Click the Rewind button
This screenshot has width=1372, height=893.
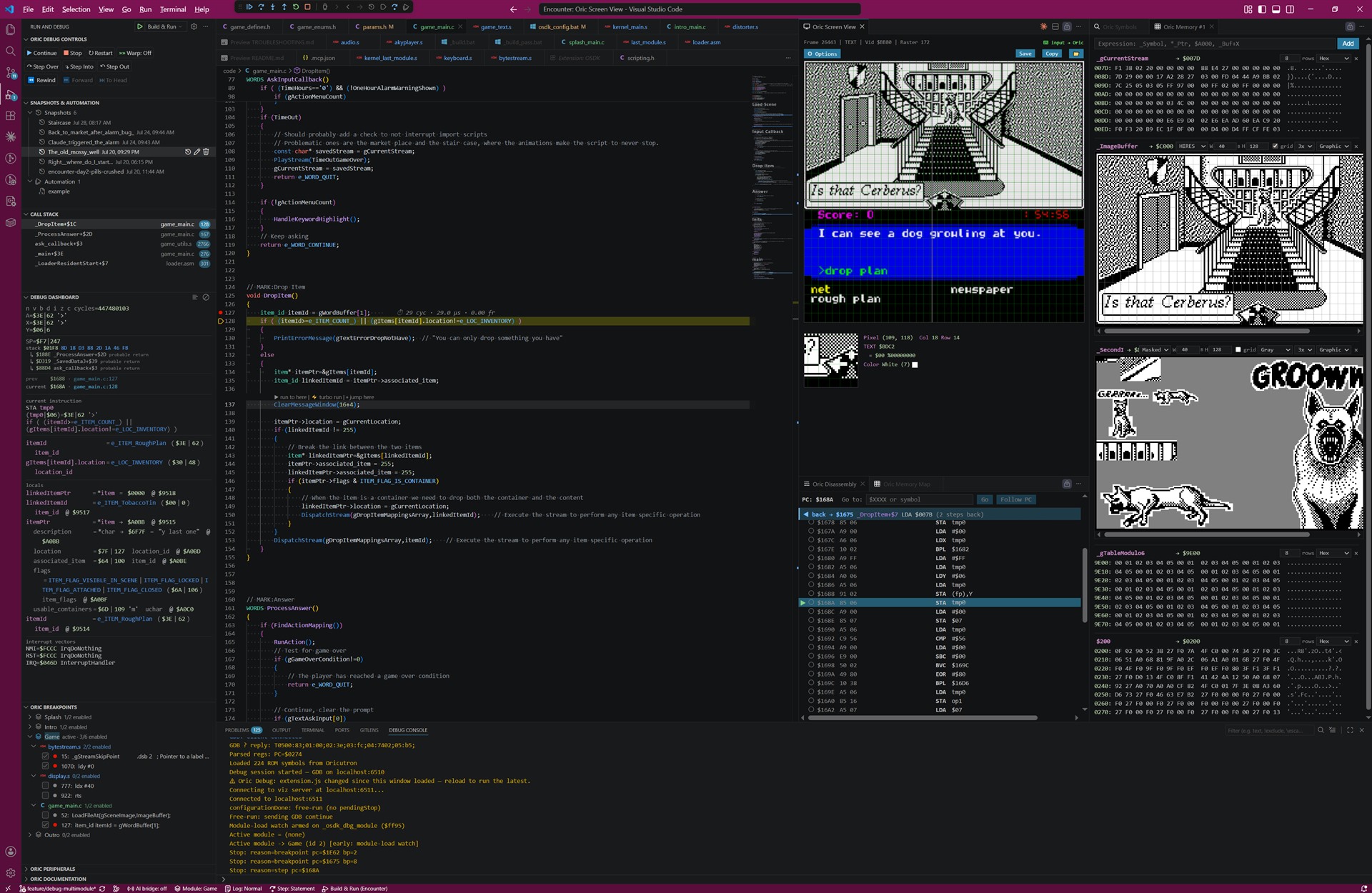point(41,80)
